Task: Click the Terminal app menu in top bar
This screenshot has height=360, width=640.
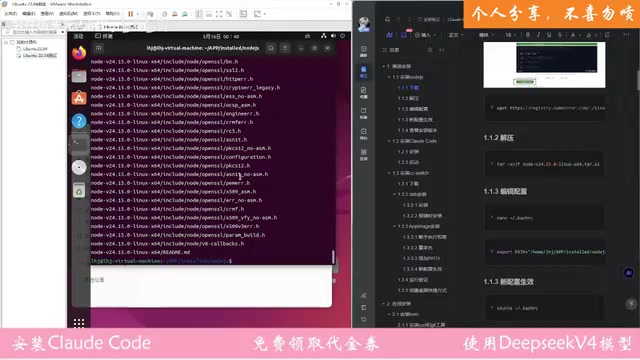Action: click(x=104, y=36)
